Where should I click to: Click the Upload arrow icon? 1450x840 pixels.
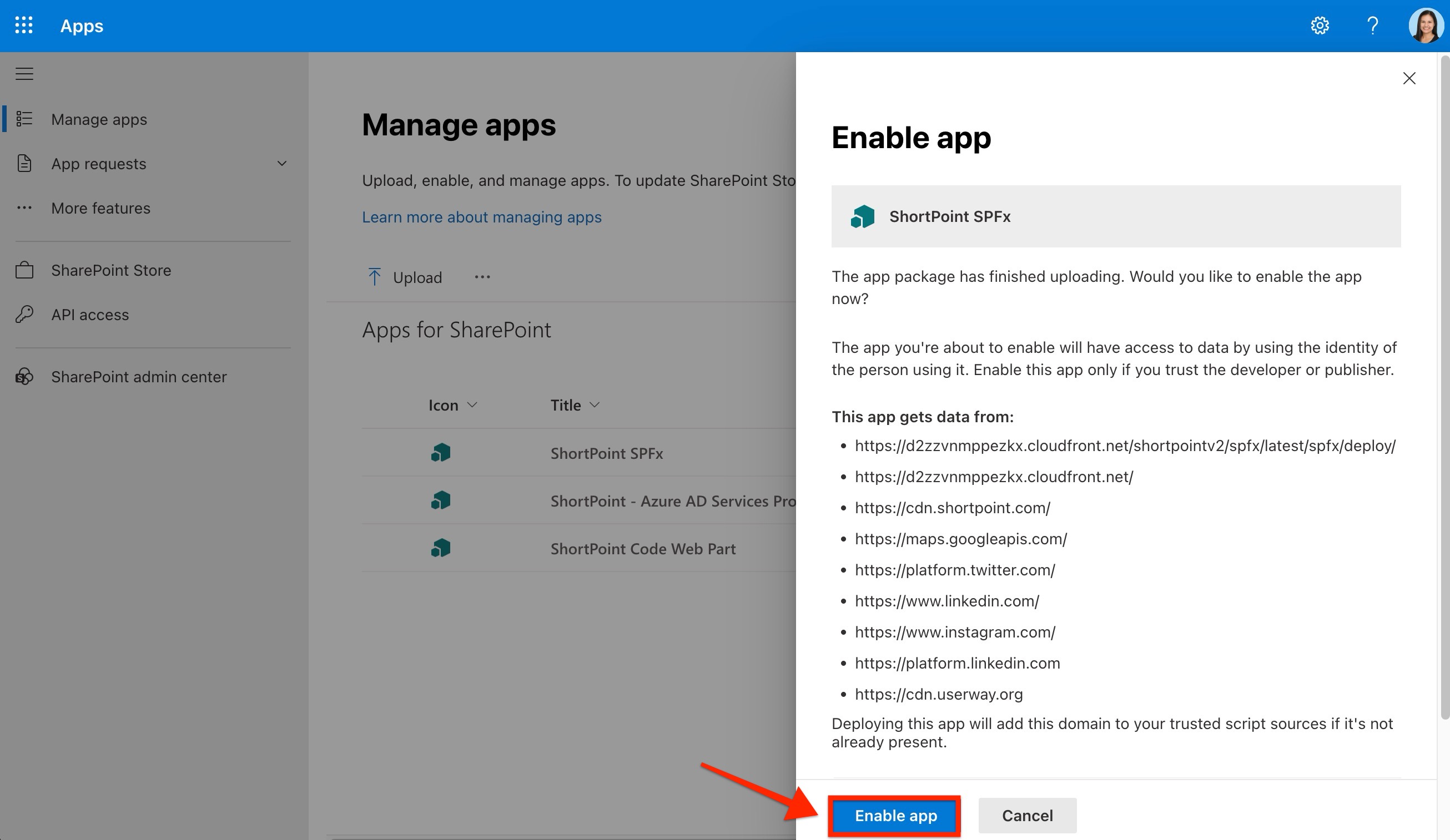(x=375, y=276)
